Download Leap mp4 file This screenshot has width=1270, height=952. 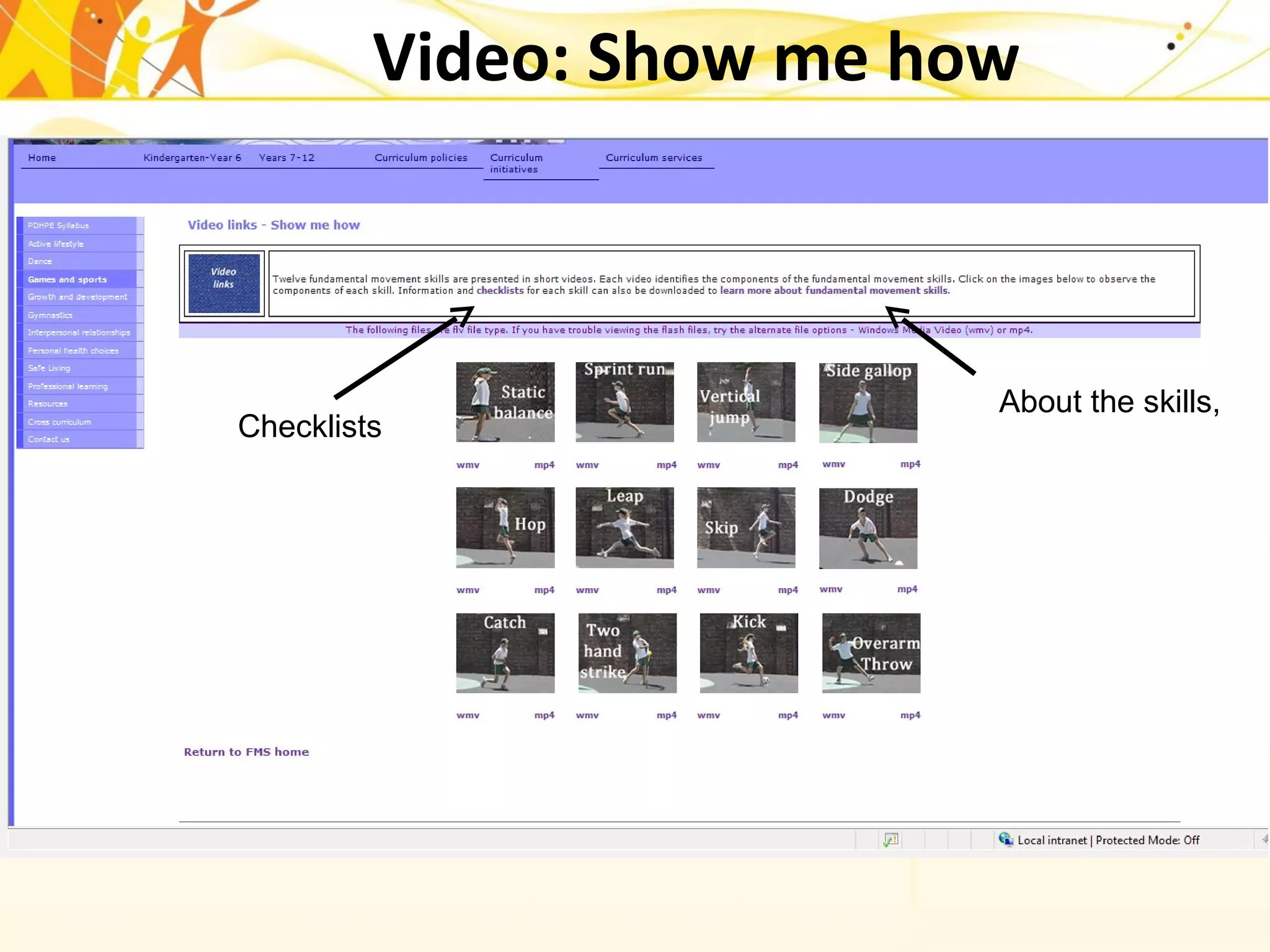coord(667,590)
